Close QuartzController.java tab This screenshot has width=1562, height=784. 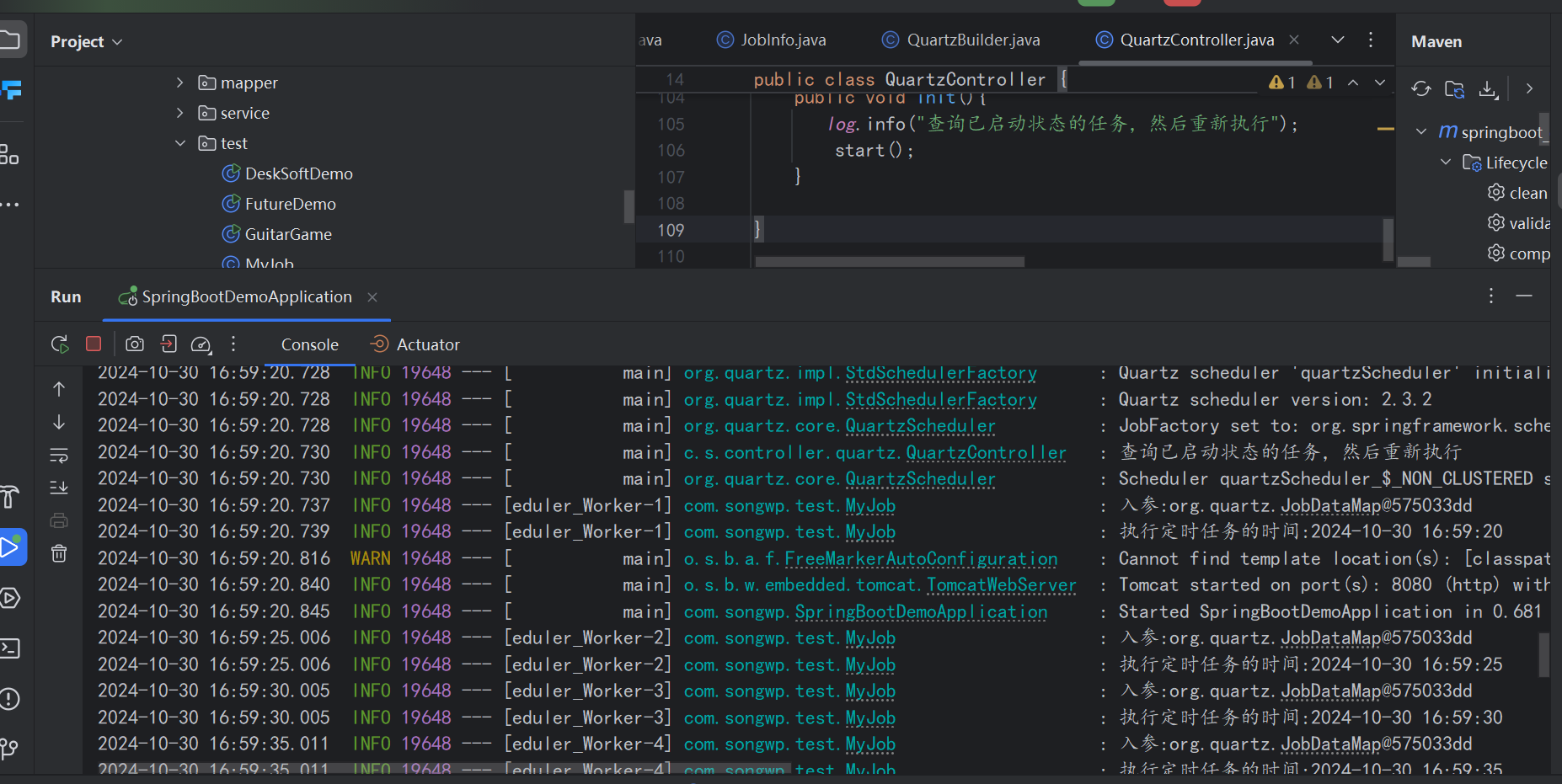[x=1294, y=40]
